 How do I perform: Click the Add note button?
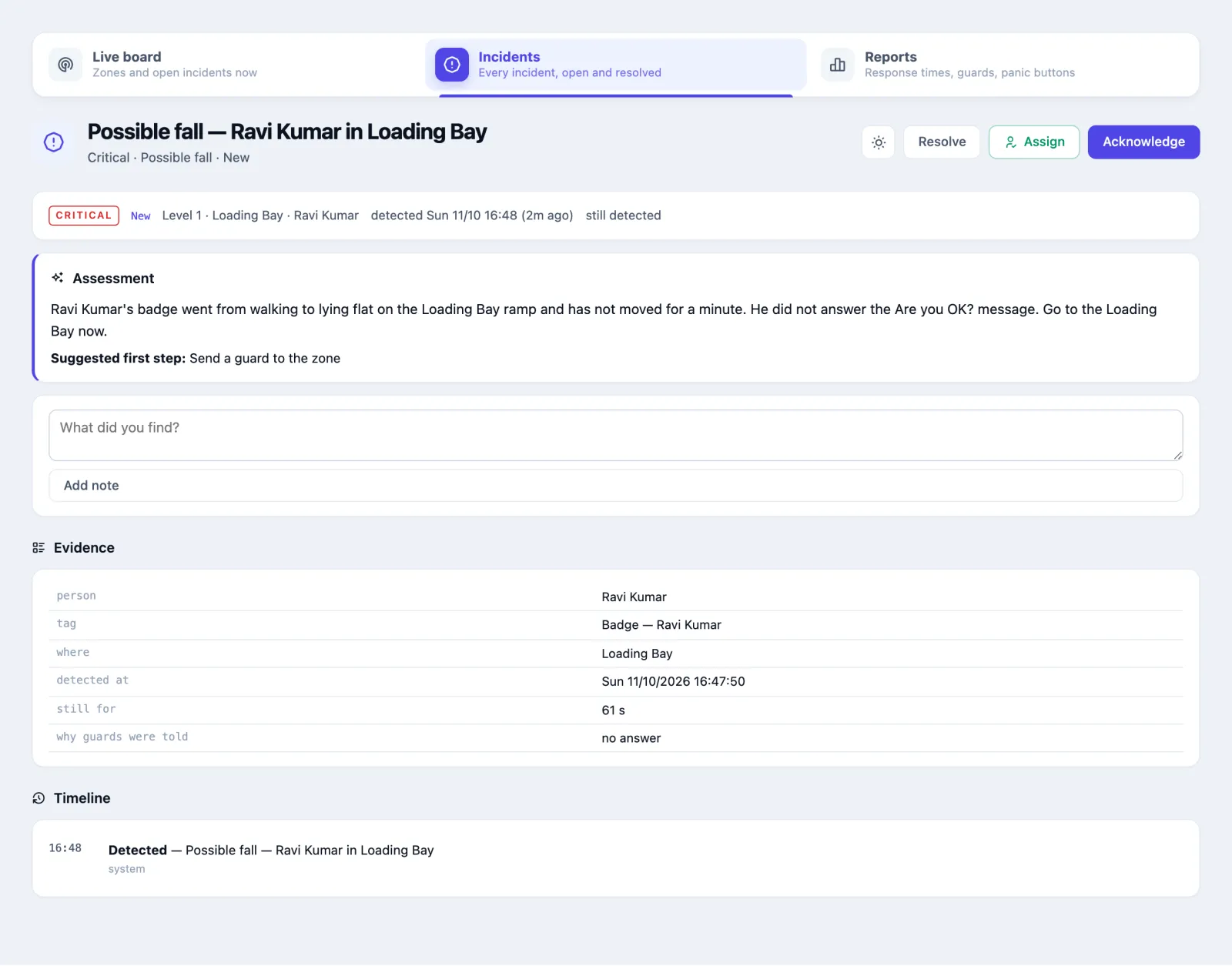pyautogui.click(x=616, y=486)
